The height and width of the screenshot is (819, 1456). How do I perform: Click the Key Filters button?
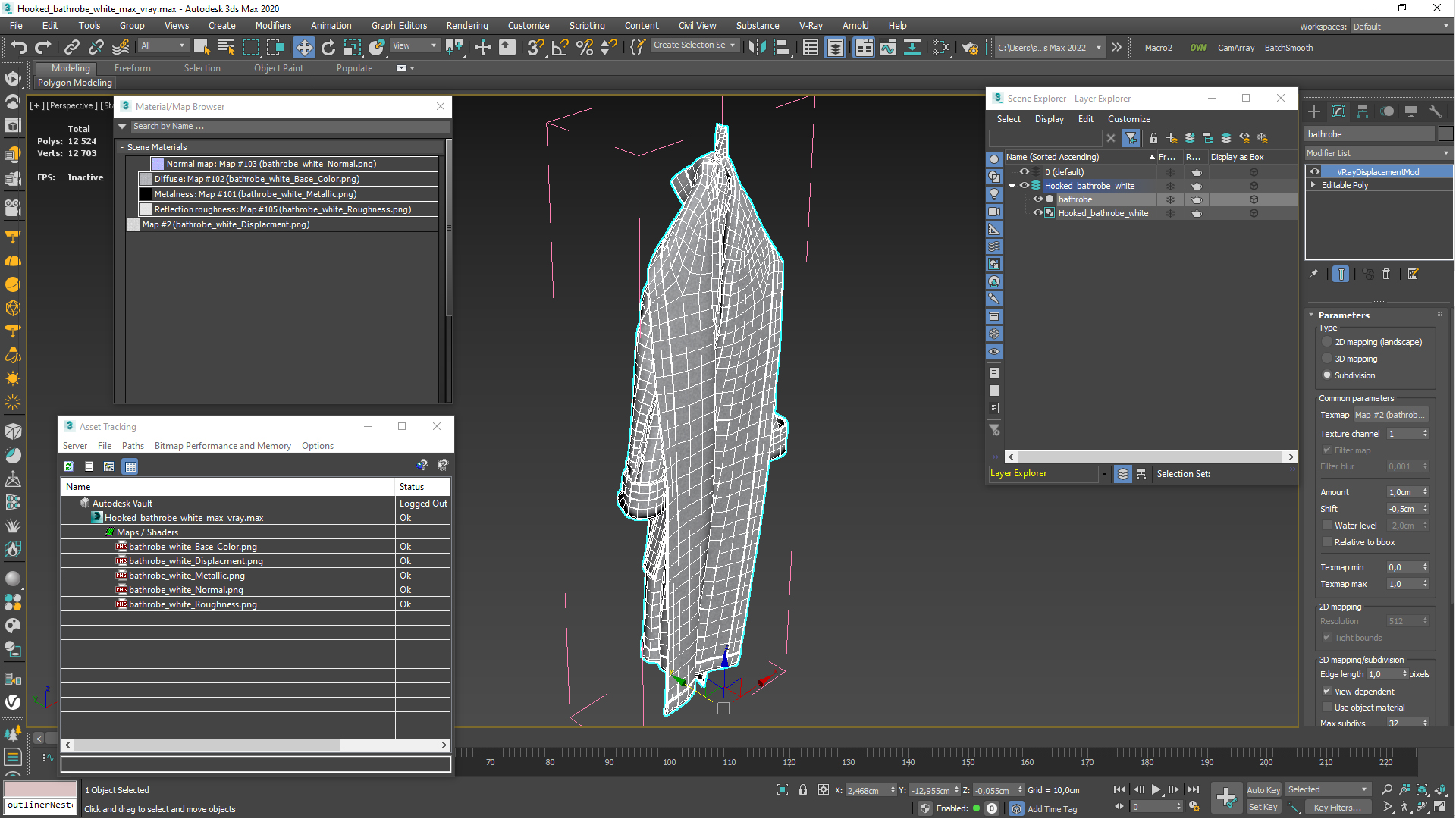[x=1337, y=808]
